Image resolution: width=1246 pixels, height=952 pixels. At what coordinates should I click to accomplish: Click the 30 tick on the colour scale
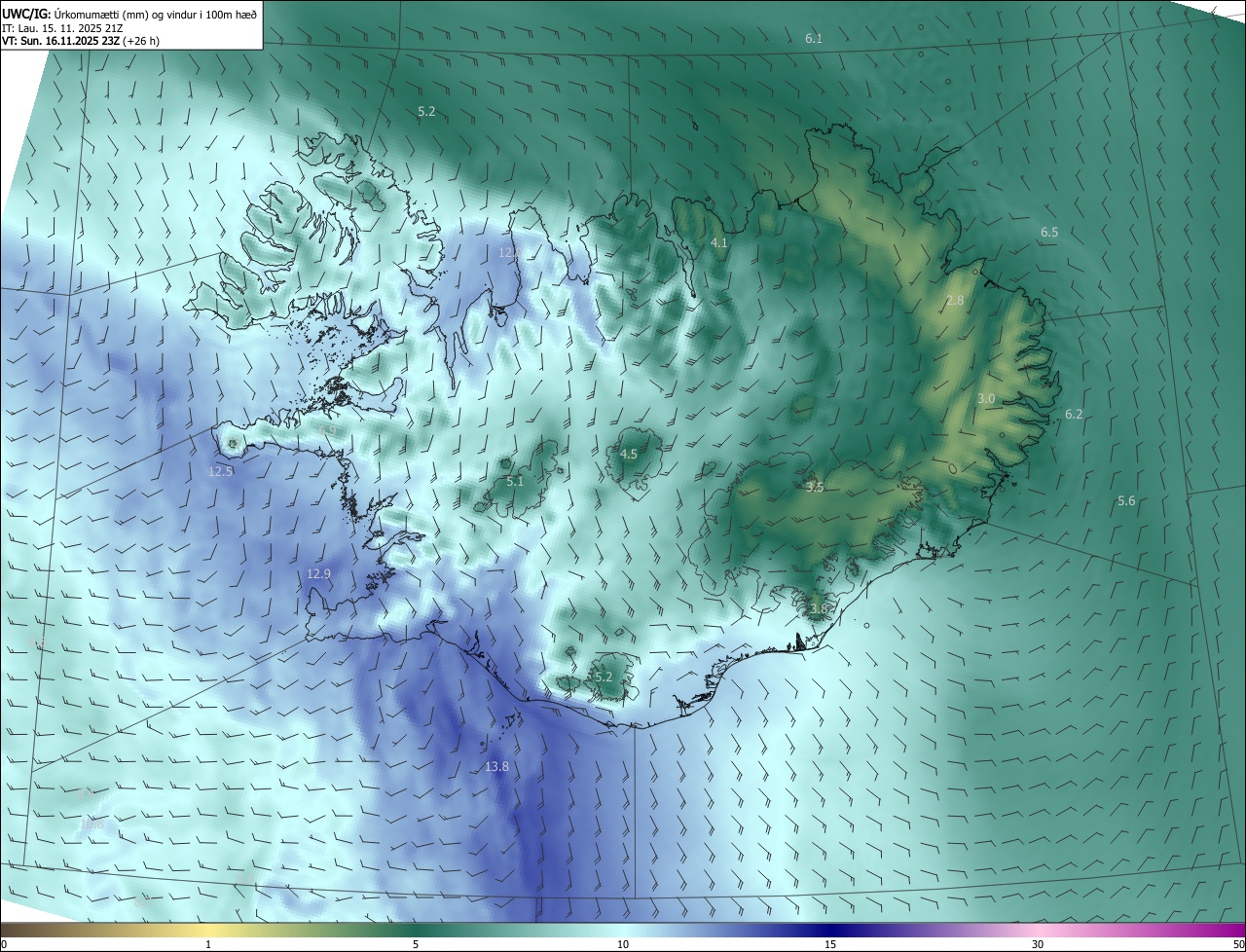coord(1038,944)
